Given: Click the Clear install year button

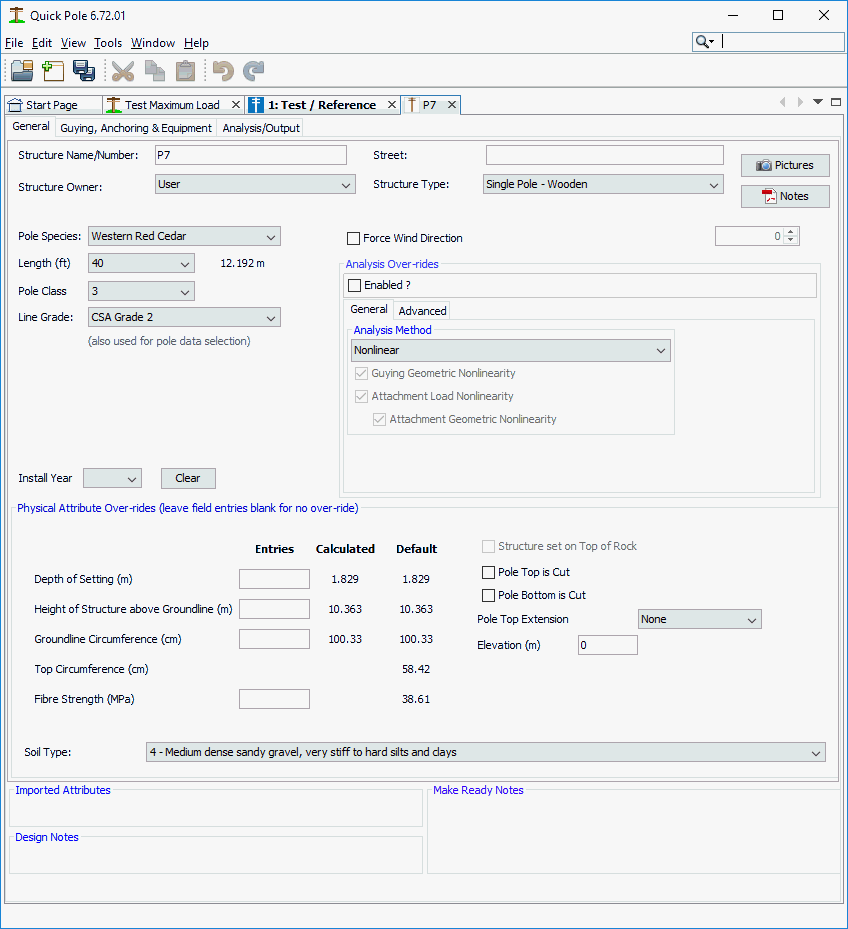Looking at the screenshot, I should (188, 478).
